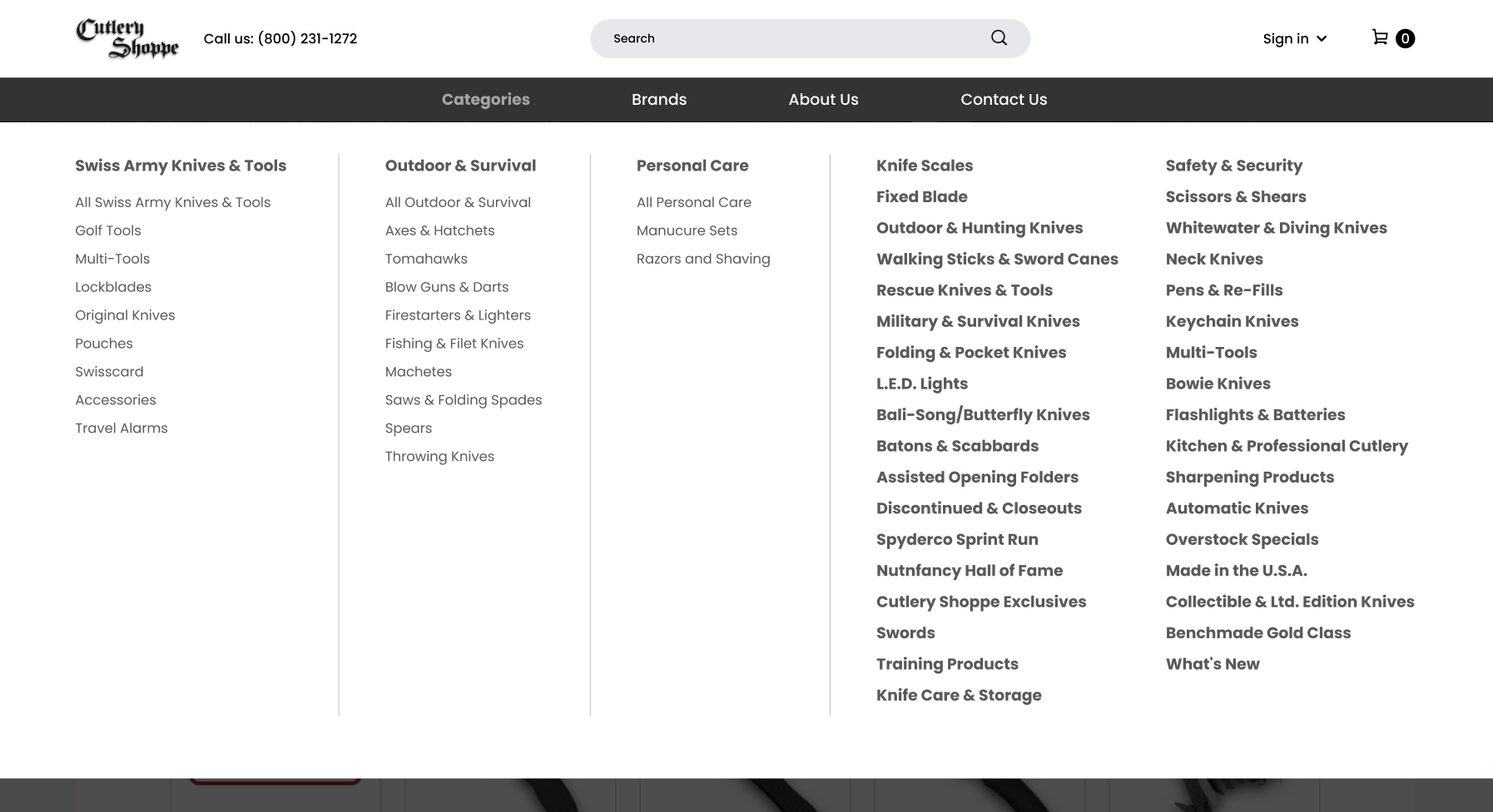Screen dimensions: 1493x812
Task: Open Razors and Shaving
Action: click(x=703, y=259)
